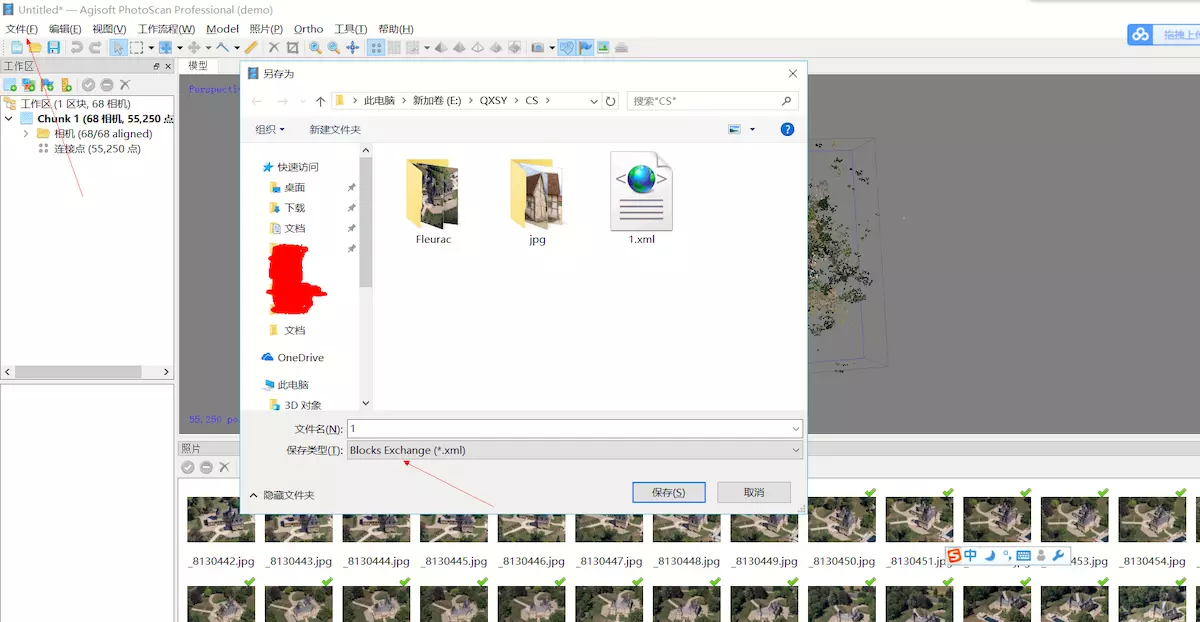Viewport: 1200px width, 622px height.
Task: Collapse the Chunk 1 tree node
Action: 9,119
